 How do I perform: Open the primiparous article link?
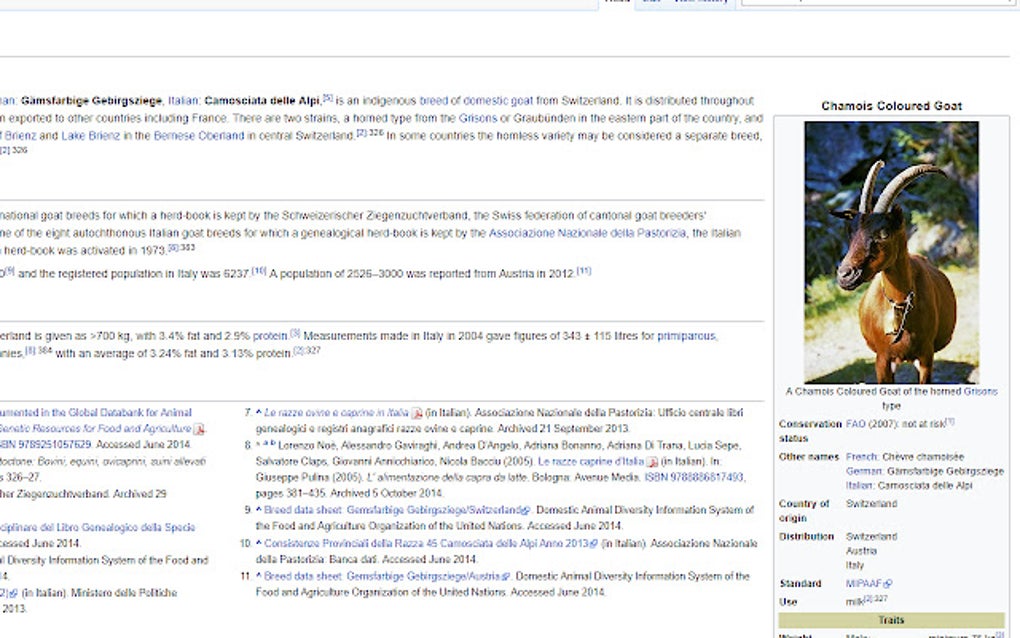tap(688, 335)
